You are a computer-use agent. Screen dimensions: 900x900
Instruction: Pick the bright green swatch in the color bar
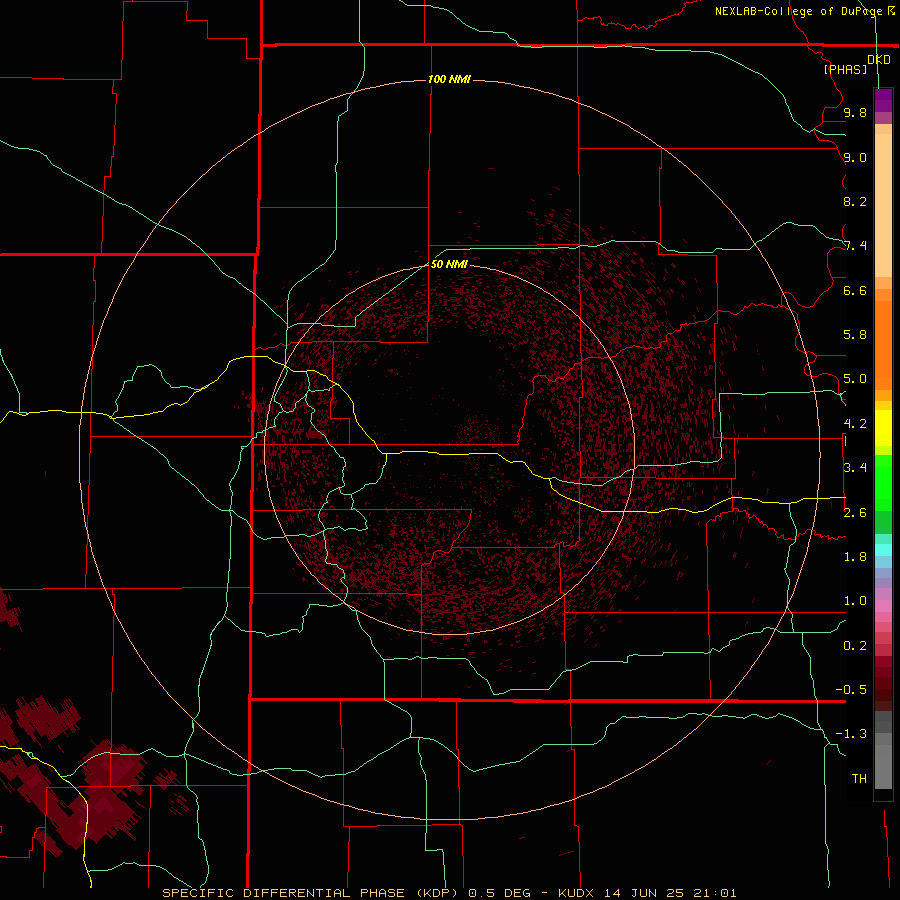[x=883, y=482]
